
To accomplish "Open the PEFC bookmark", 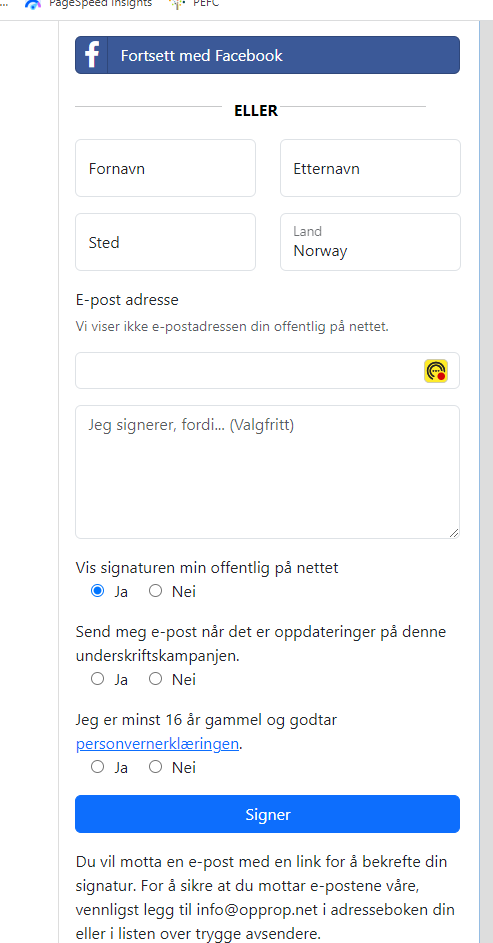I will [194, 4].
